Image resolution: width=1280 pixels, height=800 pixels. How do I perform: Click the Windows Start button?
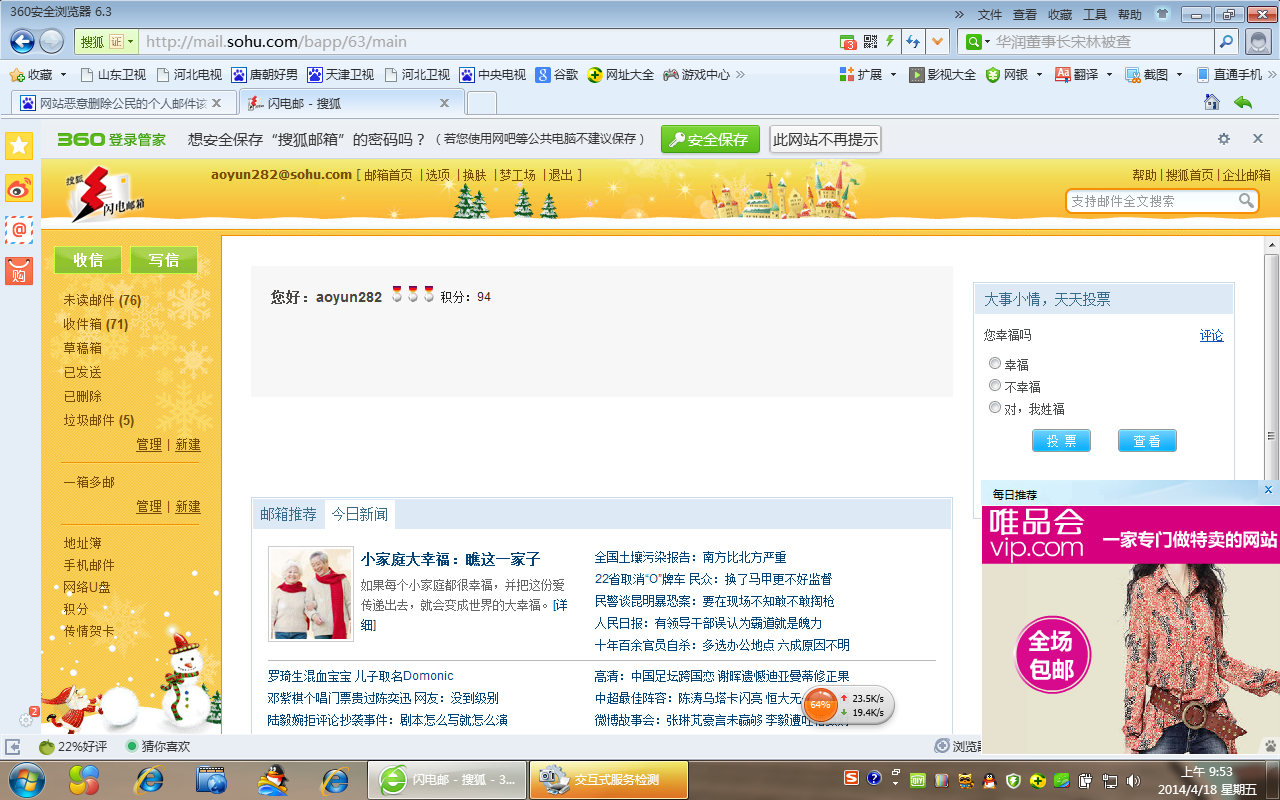click(25, 779)
